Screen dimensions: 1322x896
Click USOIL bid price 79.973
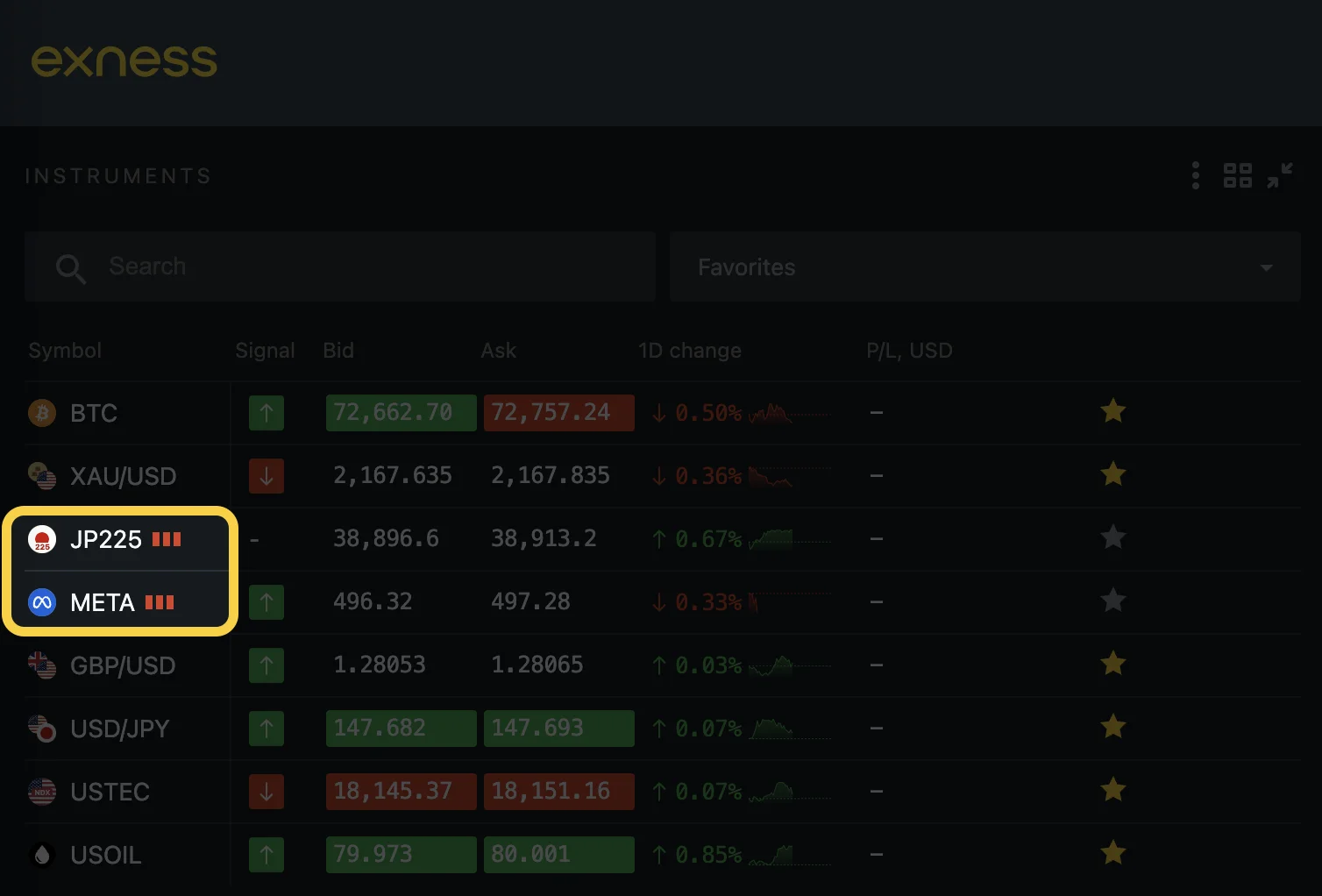pos(402,854)
